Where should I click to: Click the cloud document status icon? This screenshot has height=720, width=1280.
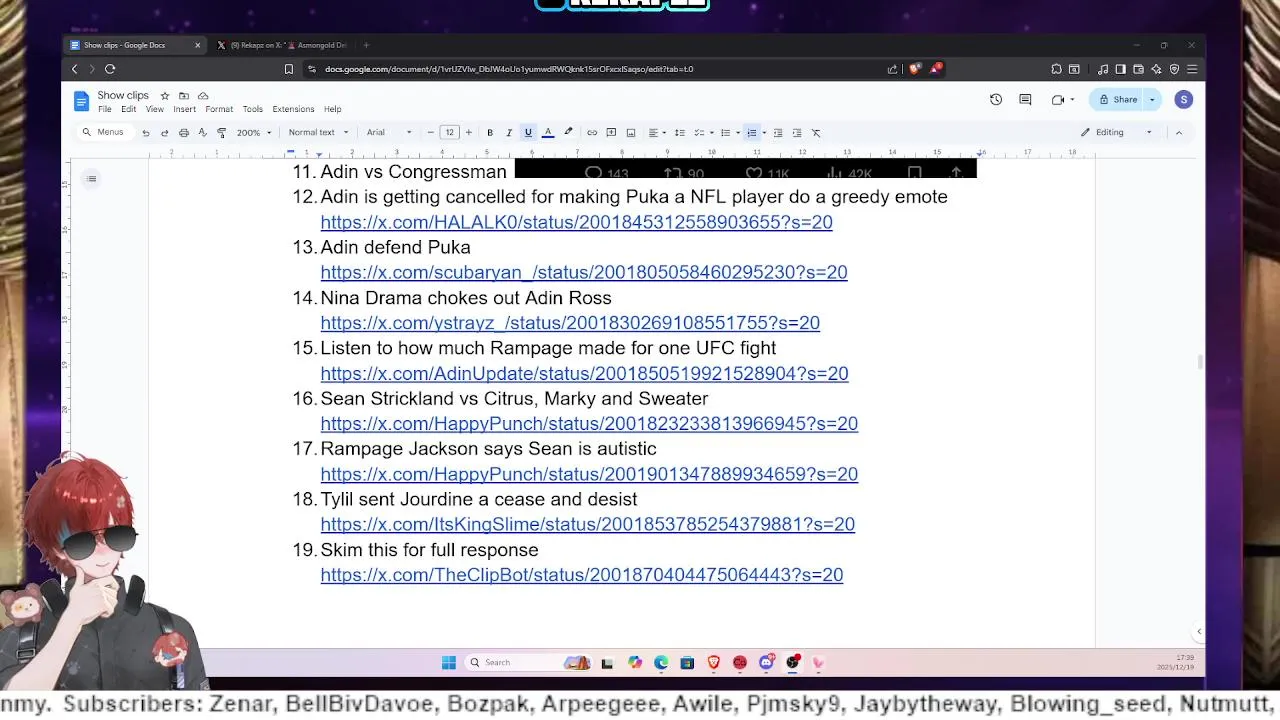coord(203,96)
